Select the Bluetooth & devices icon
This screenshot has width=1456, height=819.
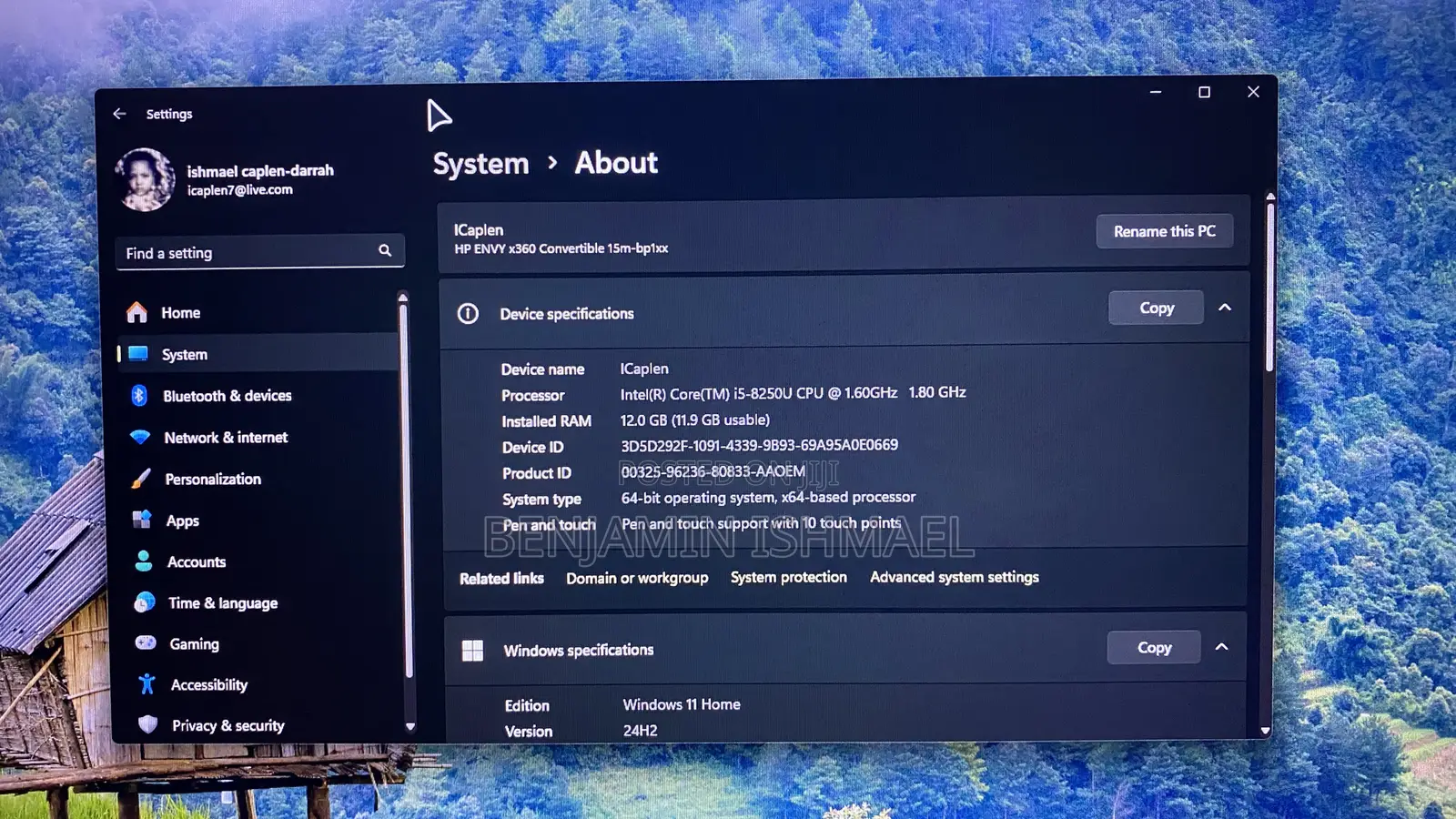tap(139, 395)
